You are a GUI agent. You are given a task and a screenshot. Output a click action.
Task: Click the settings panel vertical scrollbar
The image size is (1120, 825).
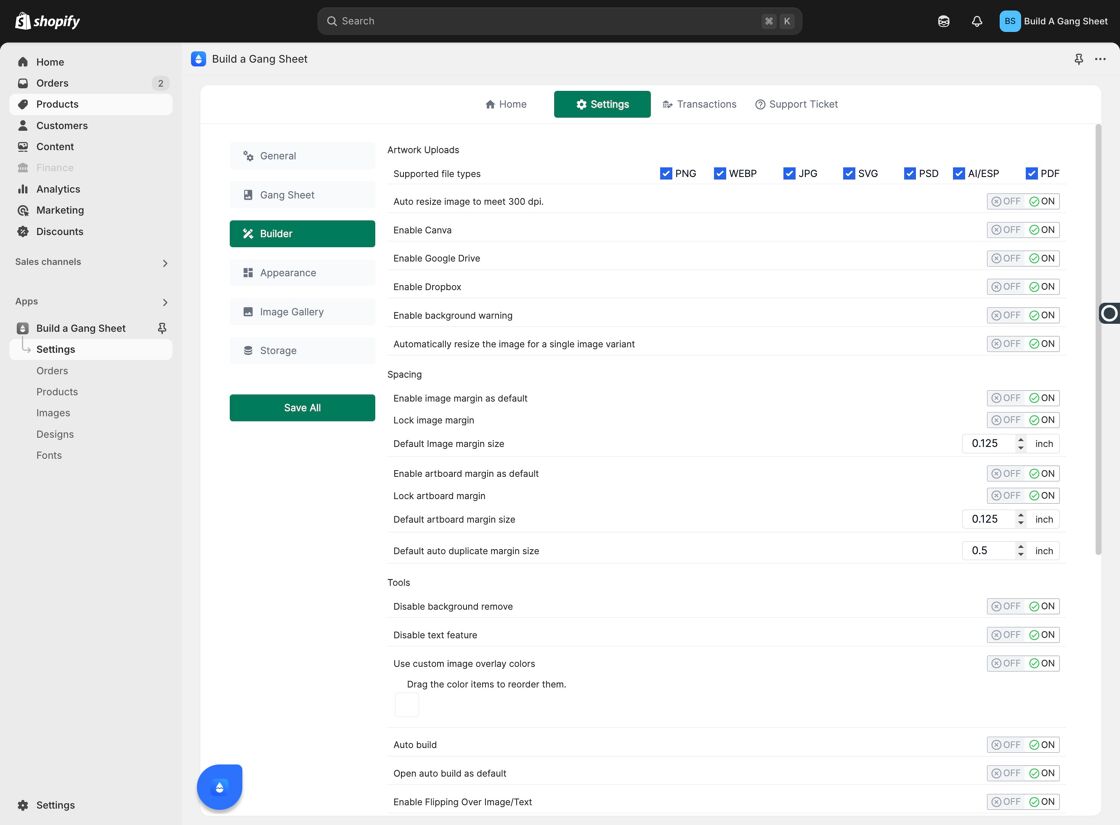pos(1099,339)
